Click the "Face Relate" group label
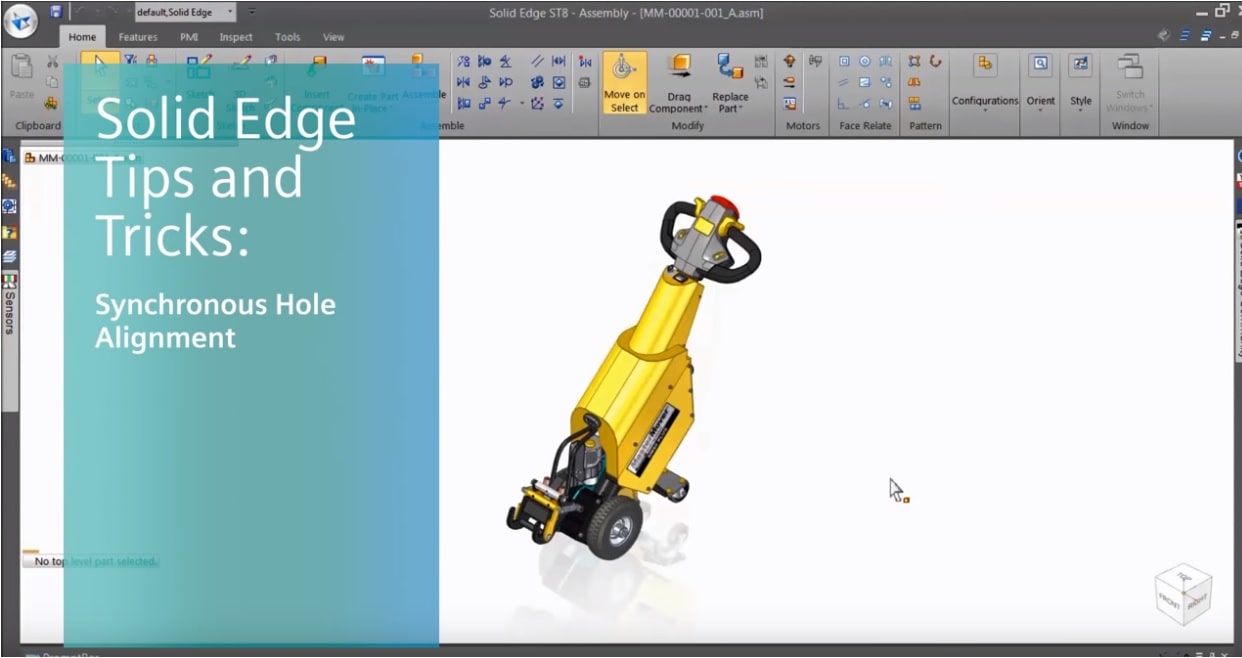The width and height of the screenshot is (1242, 658). 864,126
